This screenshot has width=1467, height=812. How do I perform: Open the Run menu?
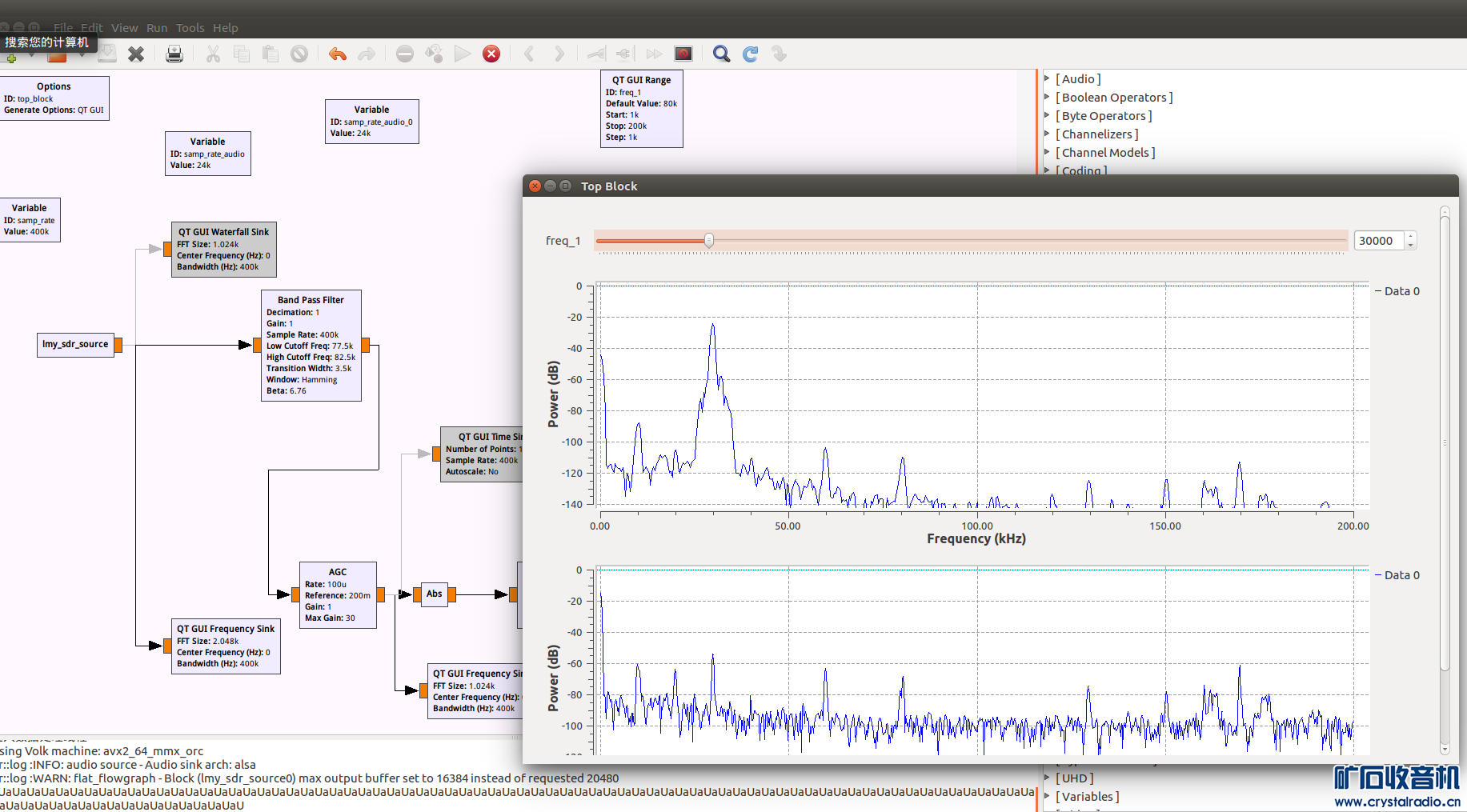(x=157, y=28)
